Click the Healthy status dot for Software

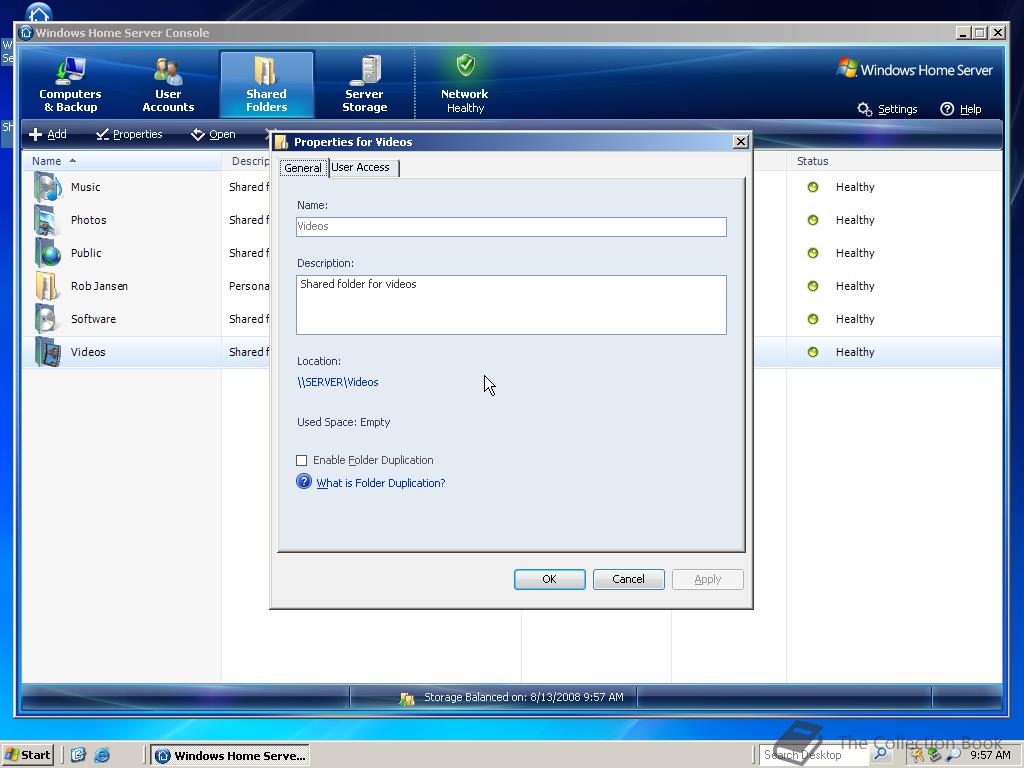click(x=813, y=319)
